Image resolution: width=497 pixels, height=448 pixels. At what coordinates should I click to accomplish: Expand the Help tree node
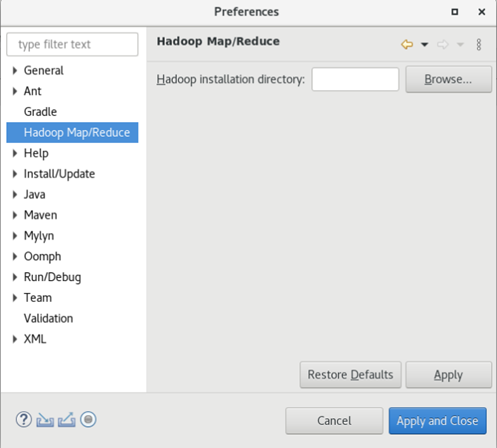(15, 153)
